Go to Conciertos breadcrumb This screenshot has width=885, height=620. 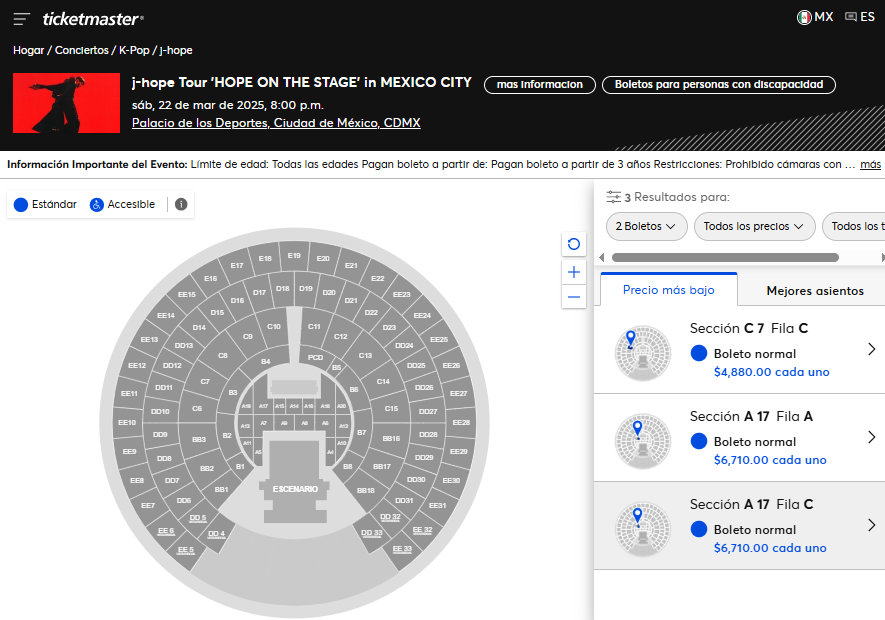coord(81,50)
